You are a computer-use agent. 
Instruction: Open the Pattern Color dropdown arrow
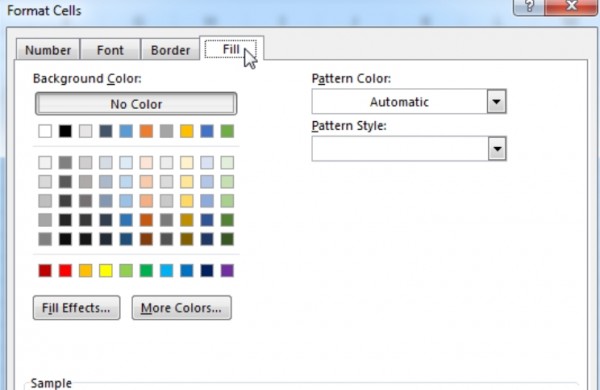pos(496,102)
